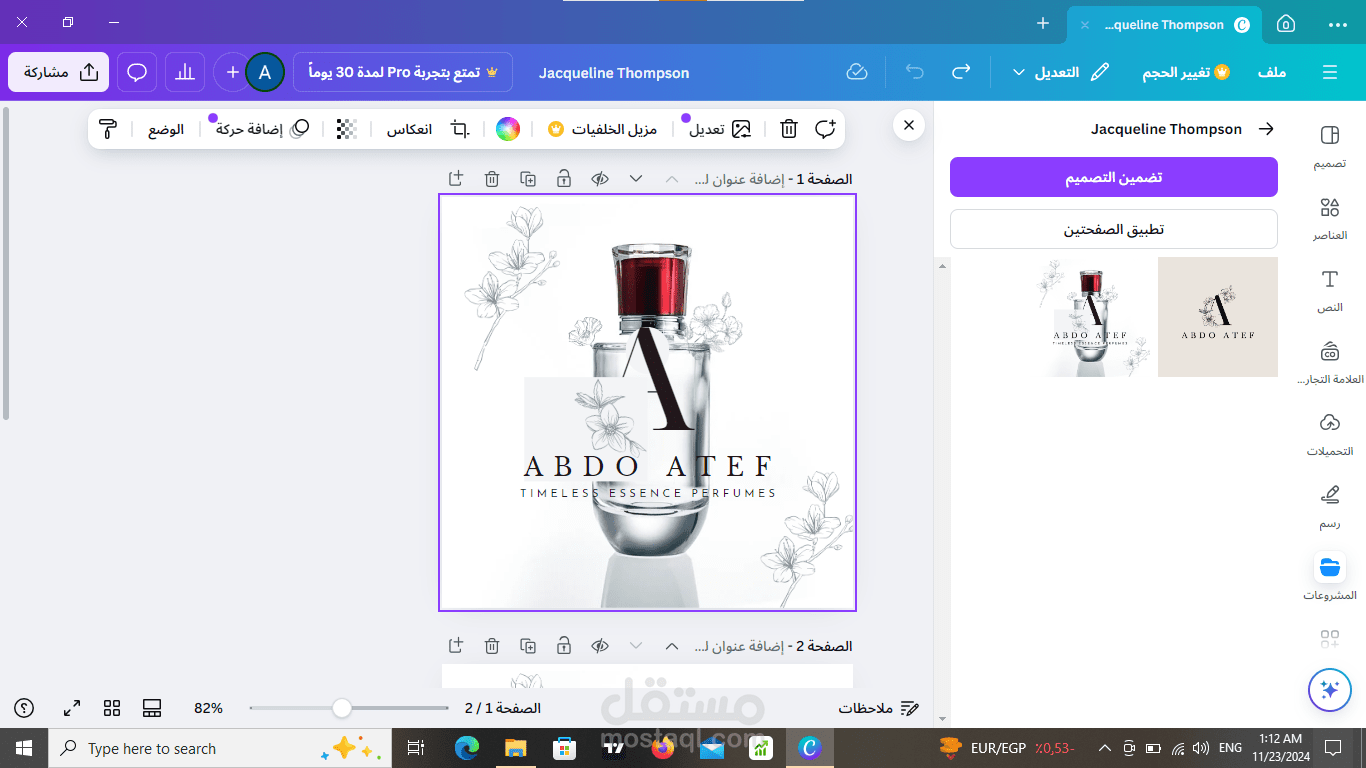Open the File (ملف) menu
The height and width of the screenshot is (768, 1366).
pos(1272,72)
